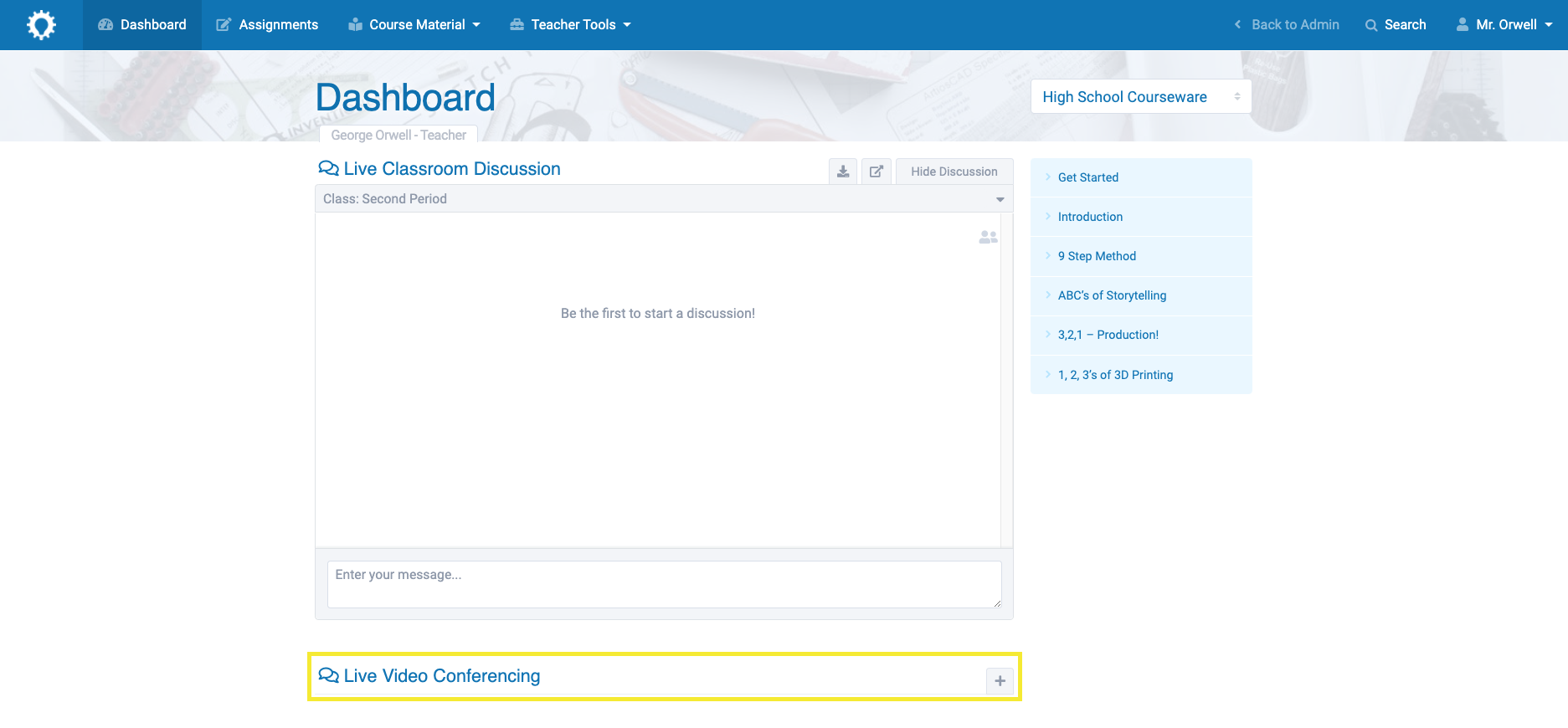Screen dimensions: 1568x728
Task: Click the George Orwell - Teacher label
Action: point(398,135)
